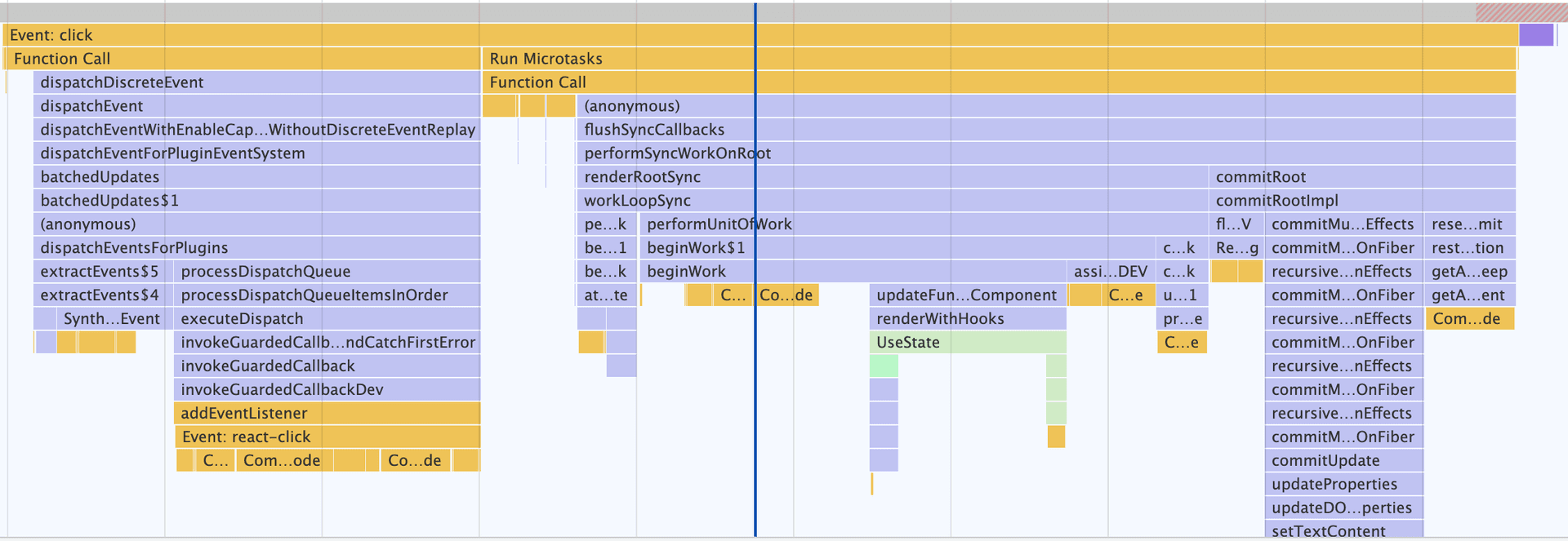Click the Event: react-click bar
This screenshot has width=1568, height=541.
click(327, 437)
